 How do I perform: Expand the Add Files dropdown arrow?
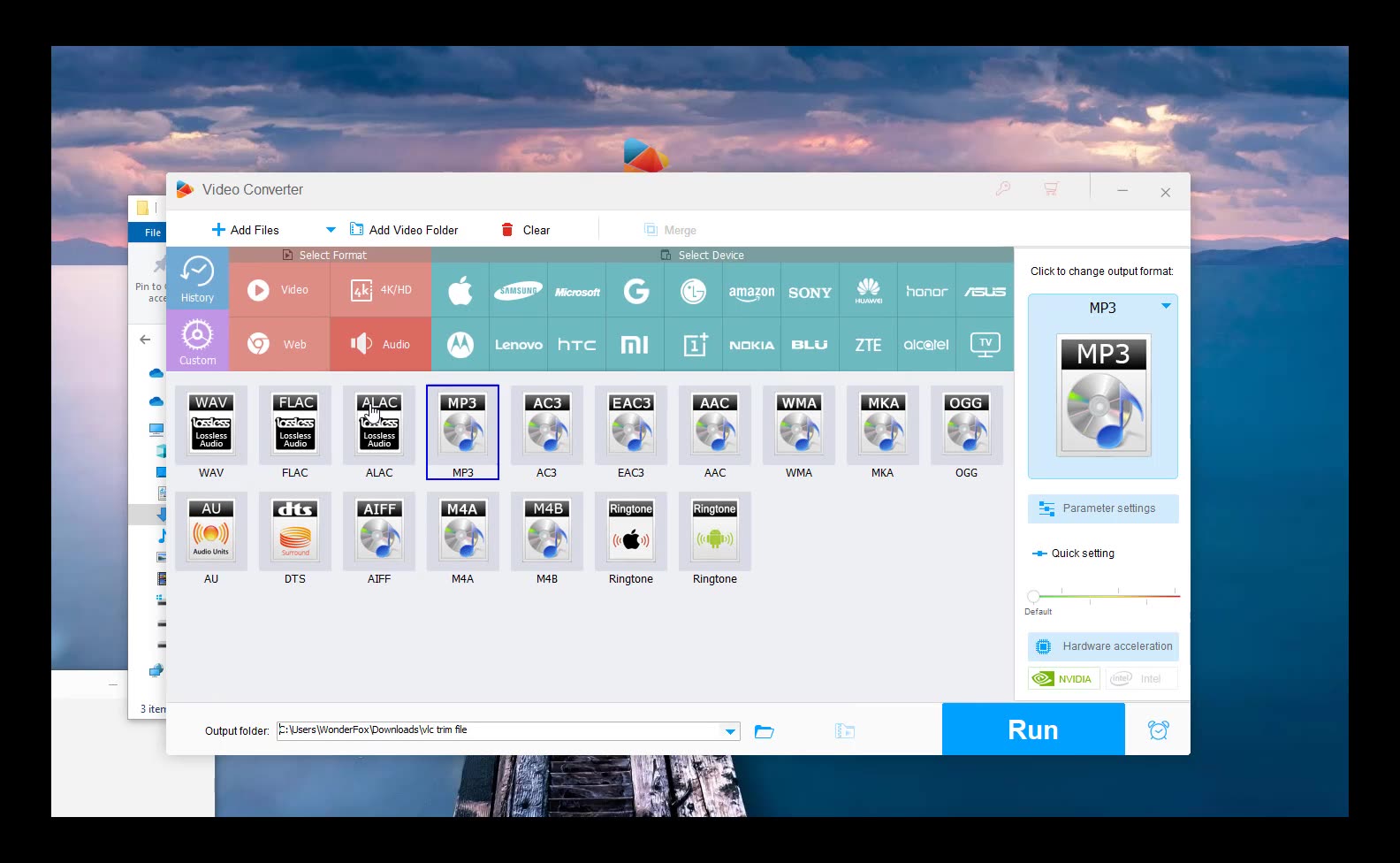click(331, 230)
